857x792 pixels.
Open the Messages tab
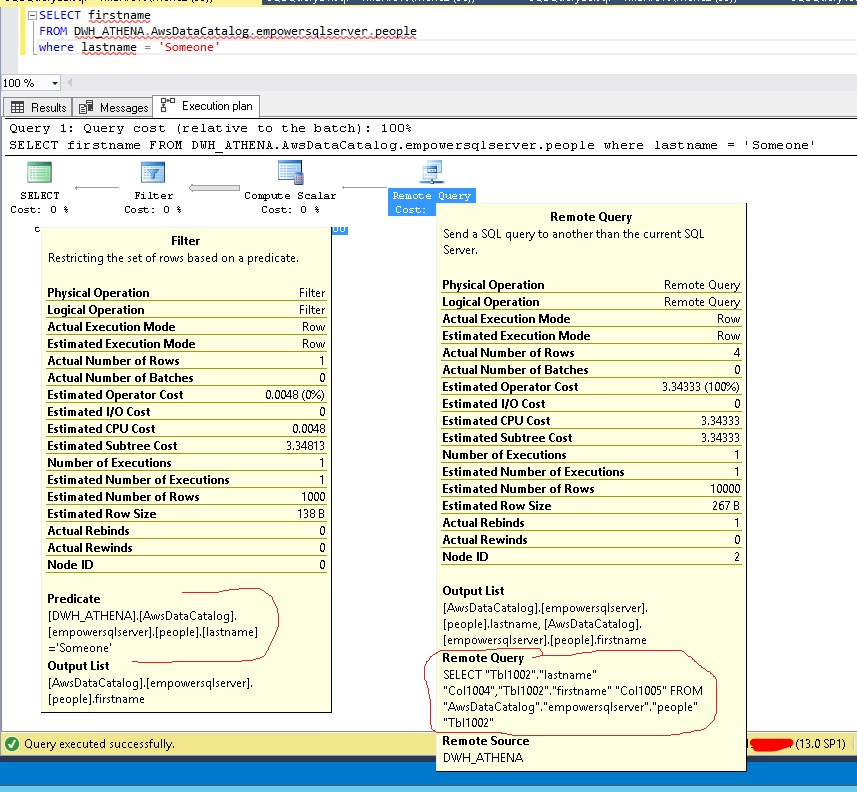(123, 107)
